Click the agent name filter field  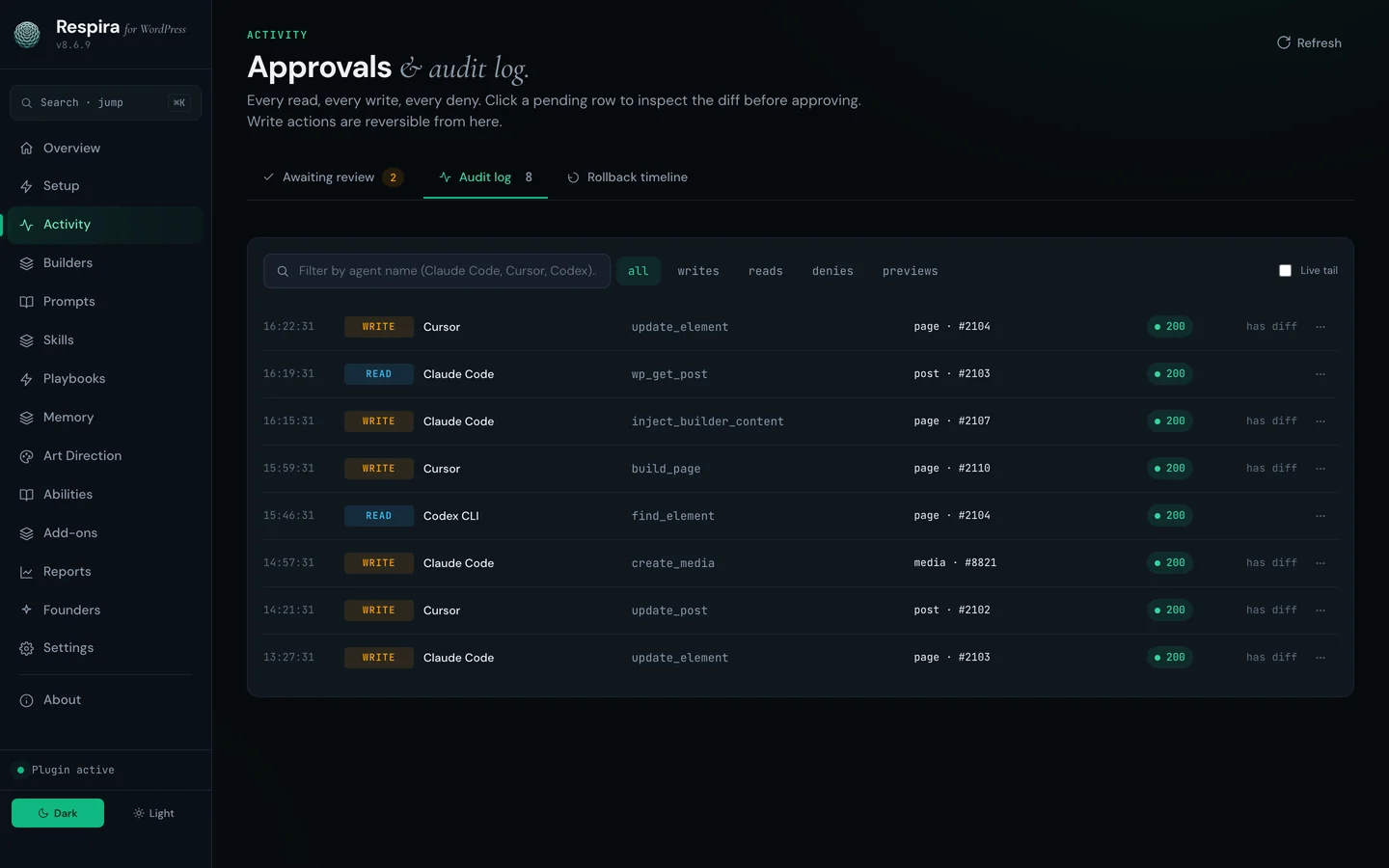pos(437,271)
